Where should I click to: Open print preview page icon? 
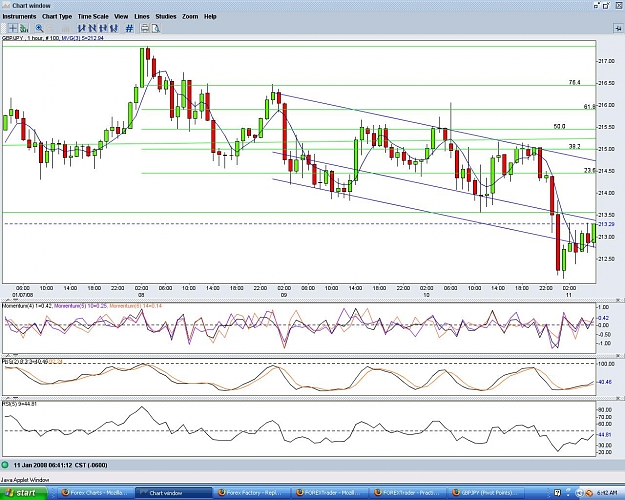pyautogui.click(x=155, y=28)
